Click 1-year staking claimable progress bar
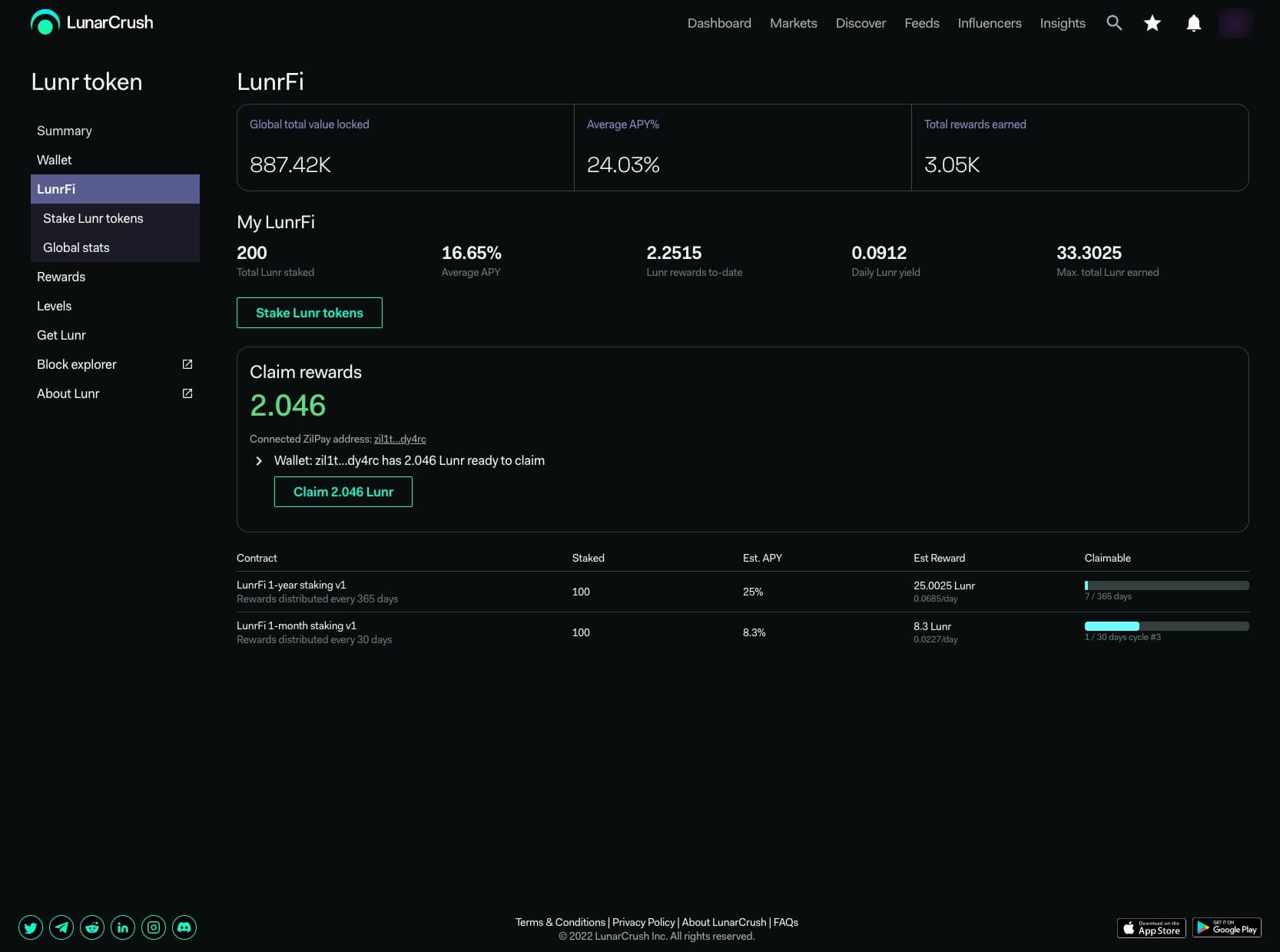This screenshot has height=952, width=1280. (x=1166, y=585)
